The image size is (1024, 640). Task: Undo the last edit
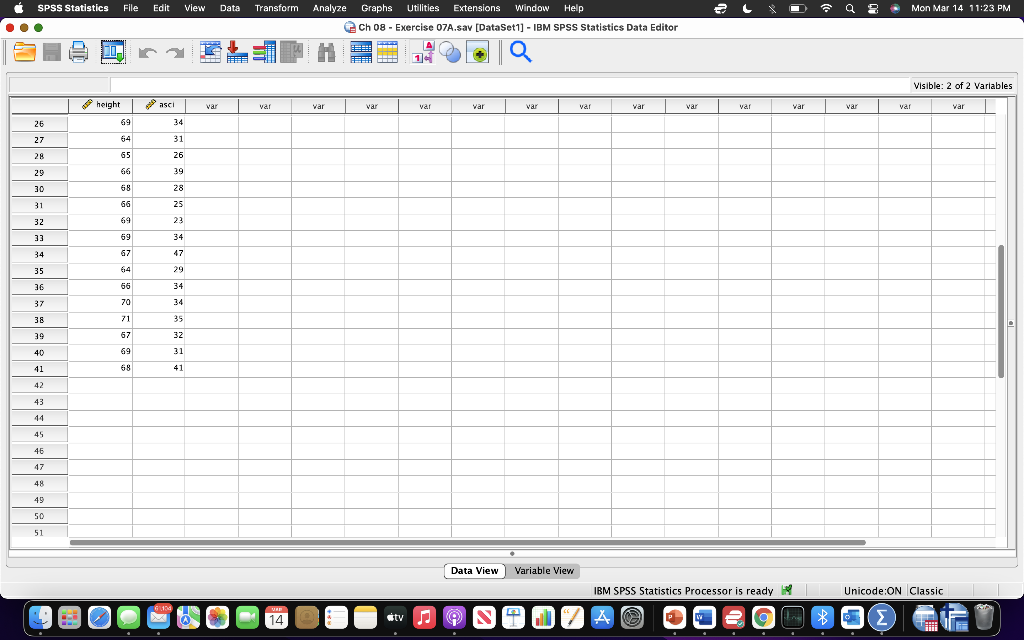(148, 52)
